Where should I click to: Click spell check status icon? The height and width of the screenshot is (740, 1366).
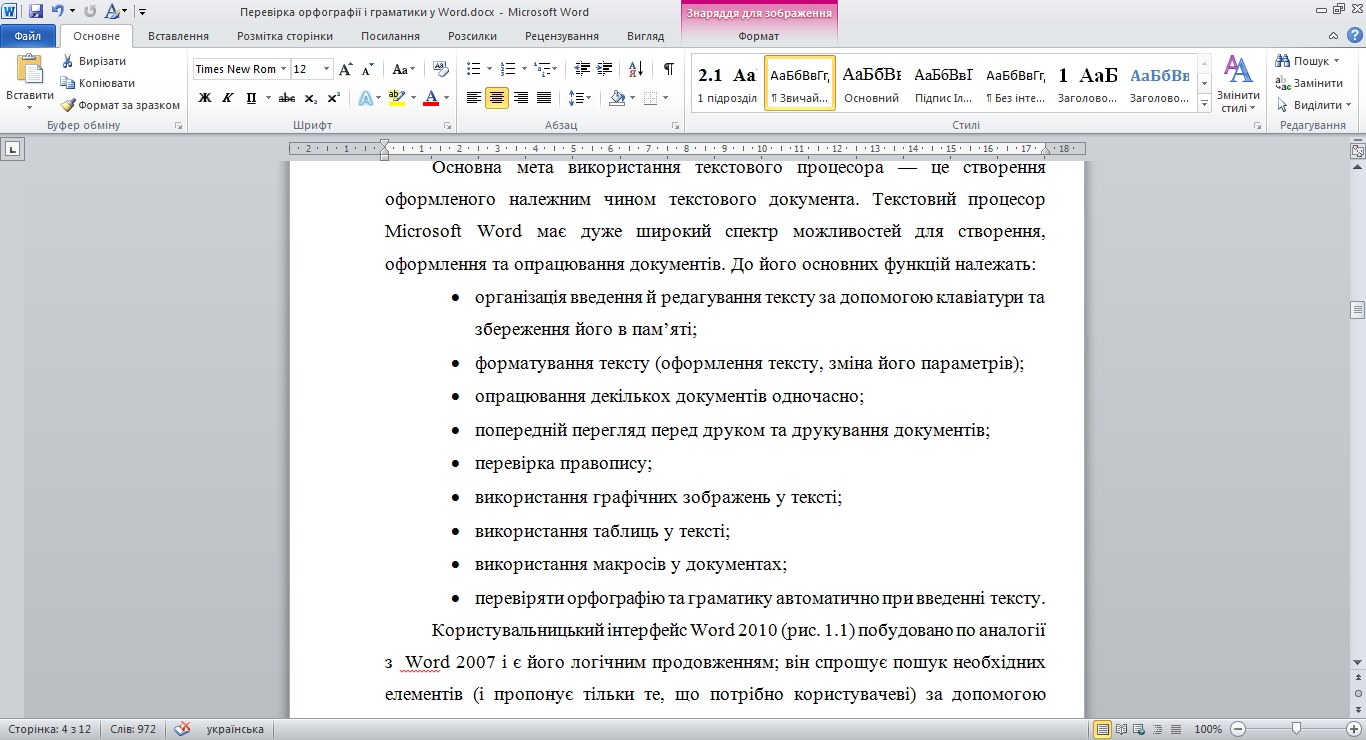[183, 729]
